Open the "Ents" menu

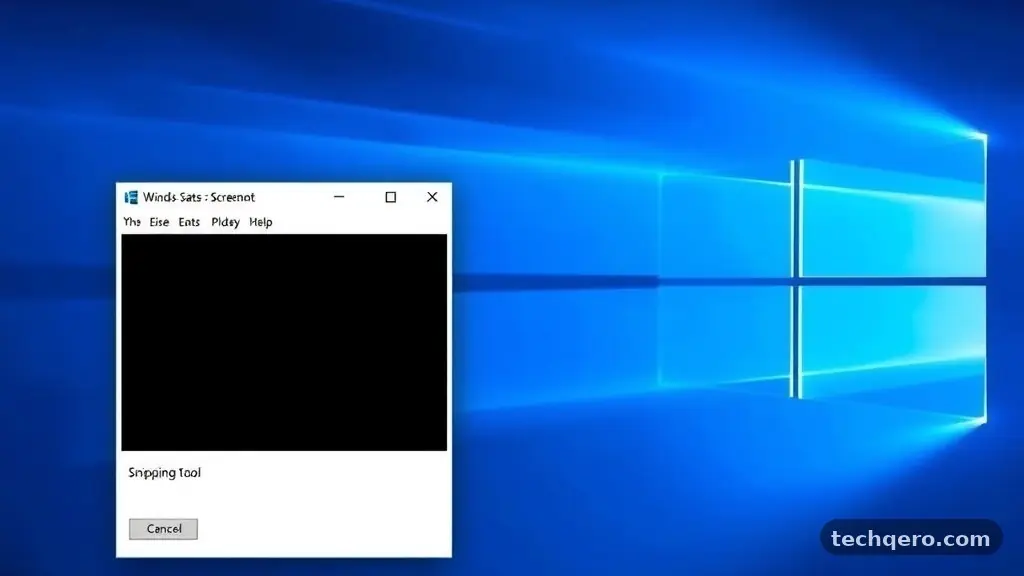189,222
